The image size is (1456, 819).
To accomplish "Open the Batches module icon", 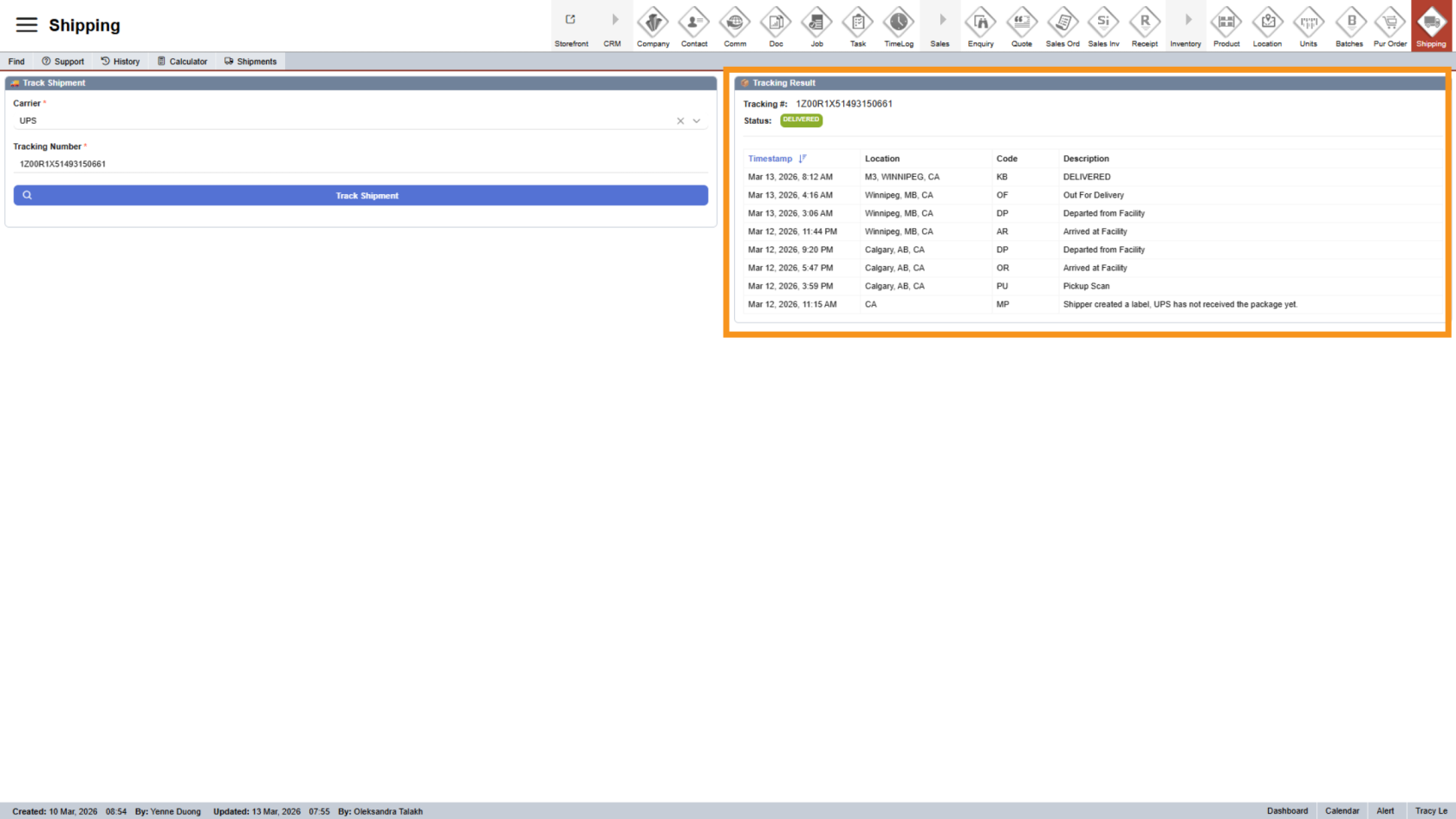I will [1349, 26].
